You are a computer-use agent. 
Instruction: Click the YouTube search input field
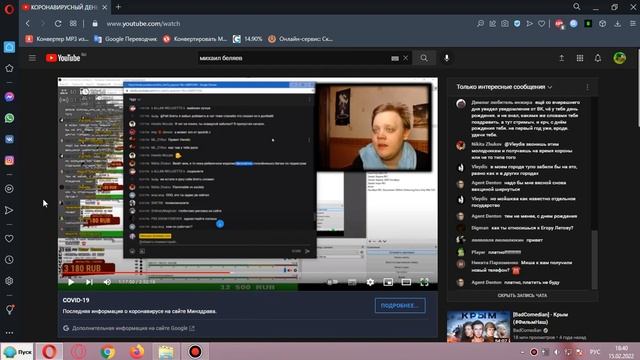[x=294, y=58]
